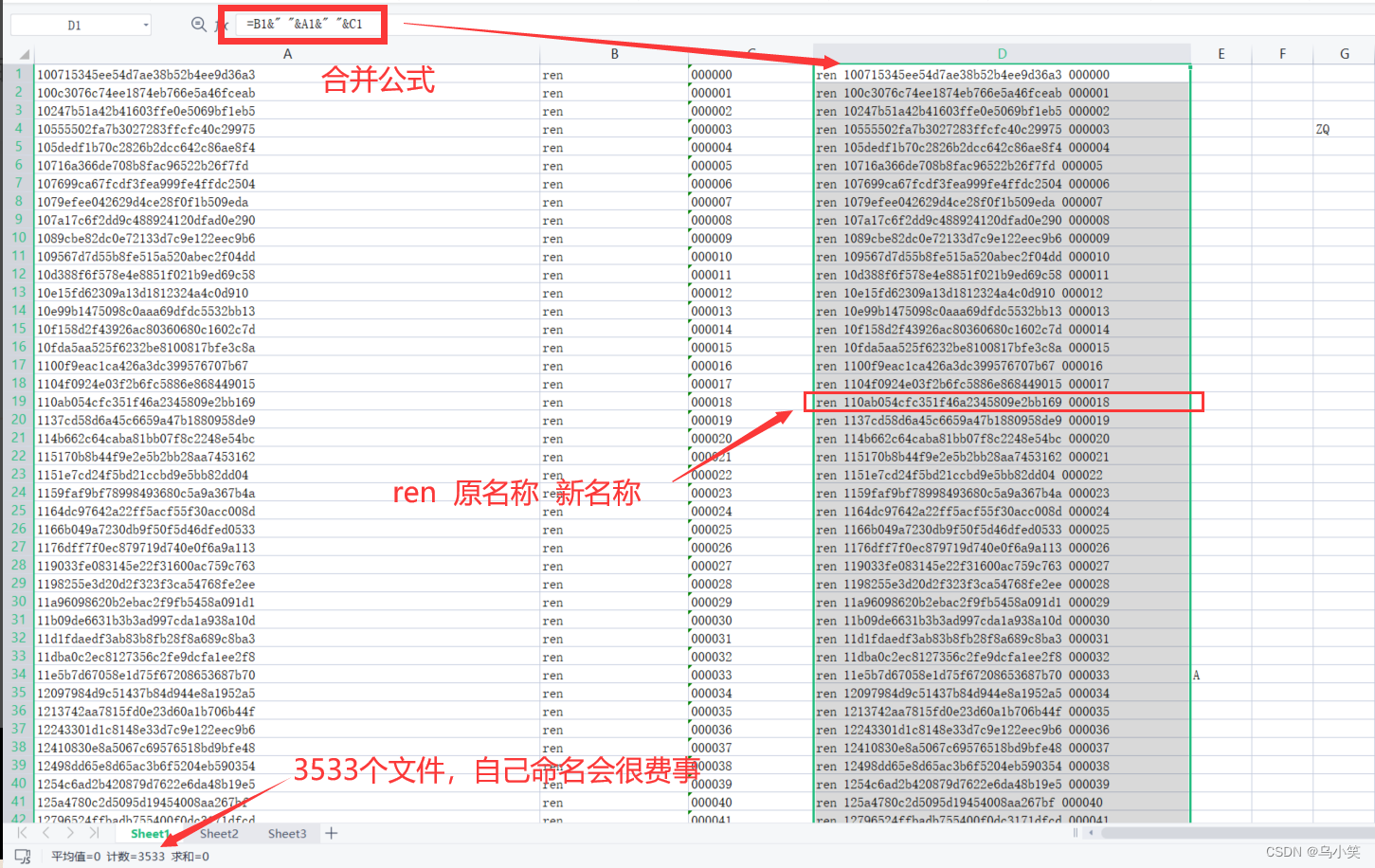Viewport: 1375px width, 868px height.
Task: Select column E header
Action: point(1221,54)
